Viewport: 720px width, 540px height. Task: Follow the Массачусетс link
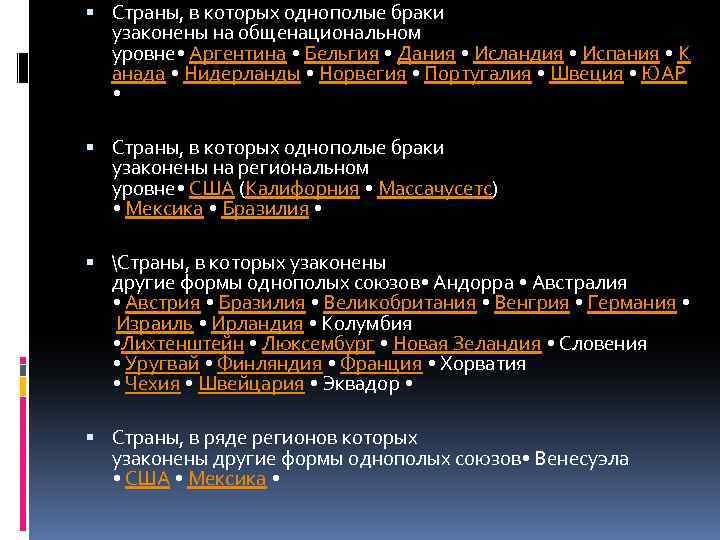tap(435, 188)
